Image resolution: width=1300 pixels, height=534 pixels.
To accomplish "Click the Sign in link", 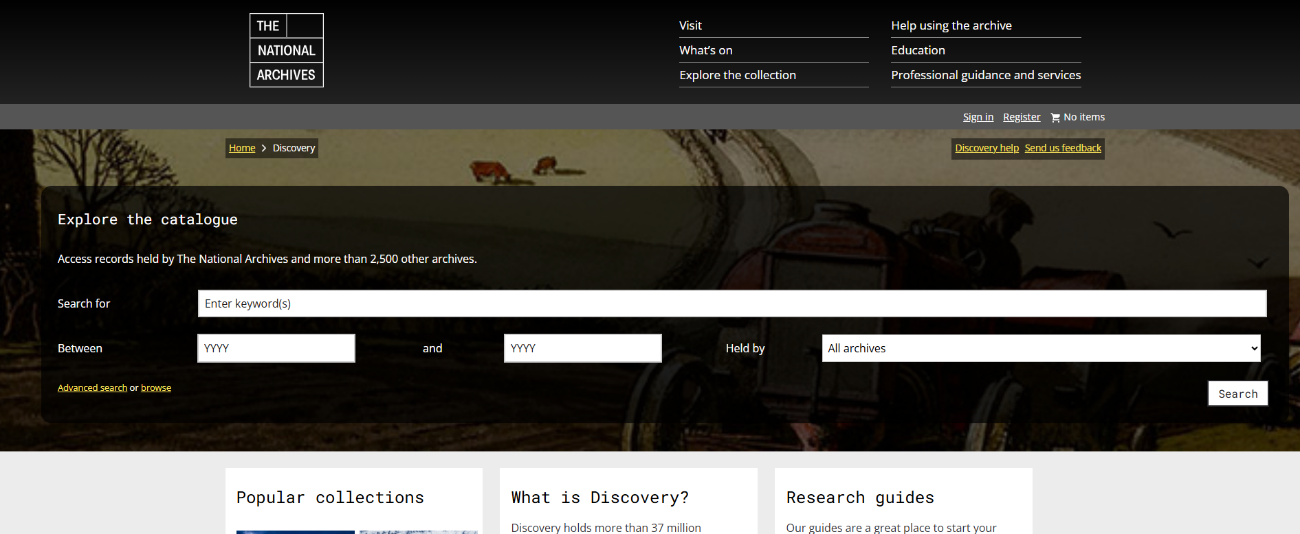I will (978, 117).
